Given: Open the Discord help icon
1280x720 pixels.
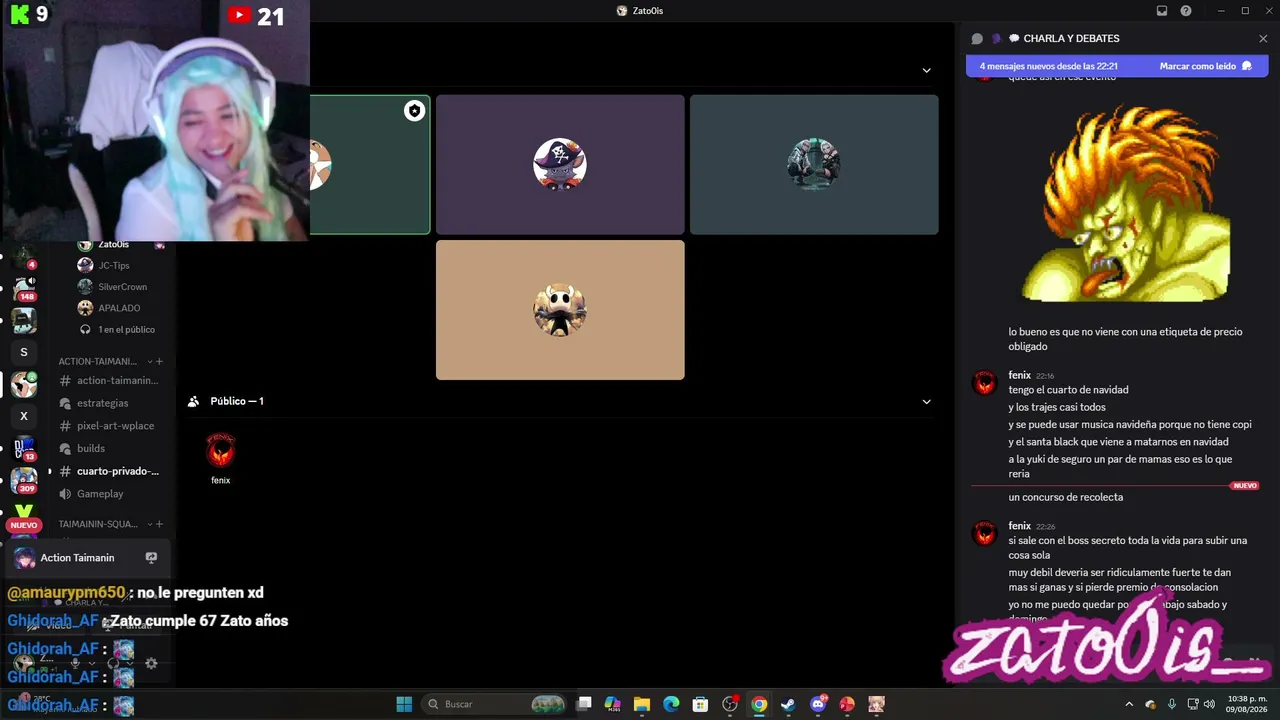Looking at the screenshot, I should pos(1186,11).
